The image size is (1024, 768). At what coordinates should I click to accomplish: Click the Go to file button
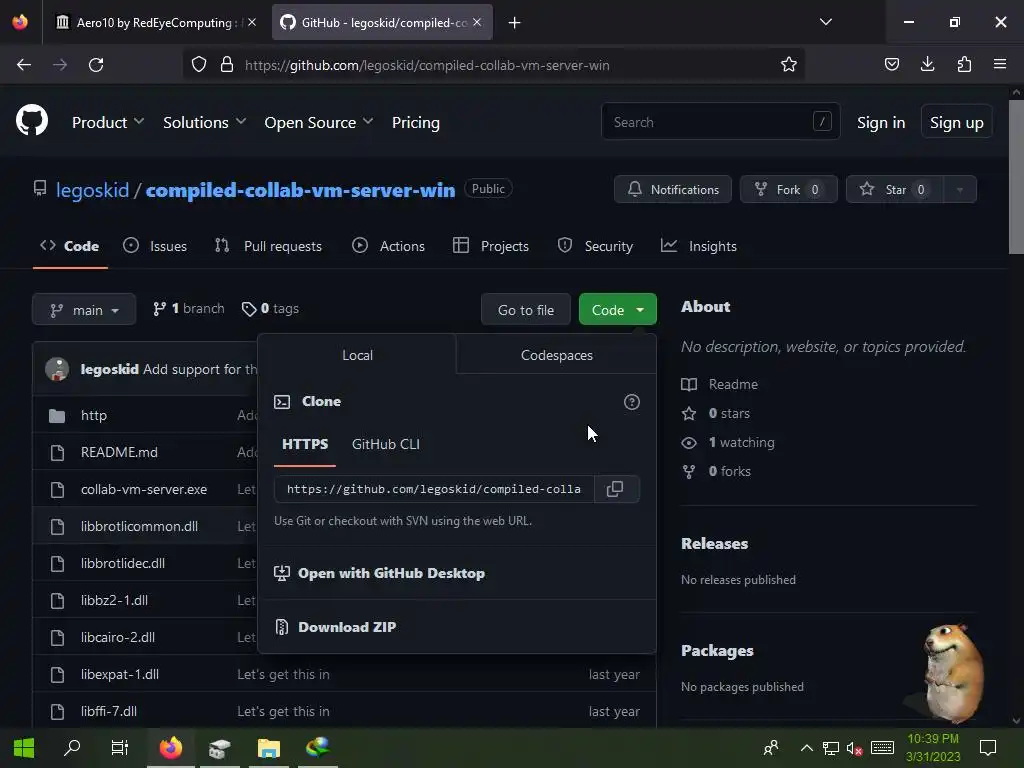point(526,310)
